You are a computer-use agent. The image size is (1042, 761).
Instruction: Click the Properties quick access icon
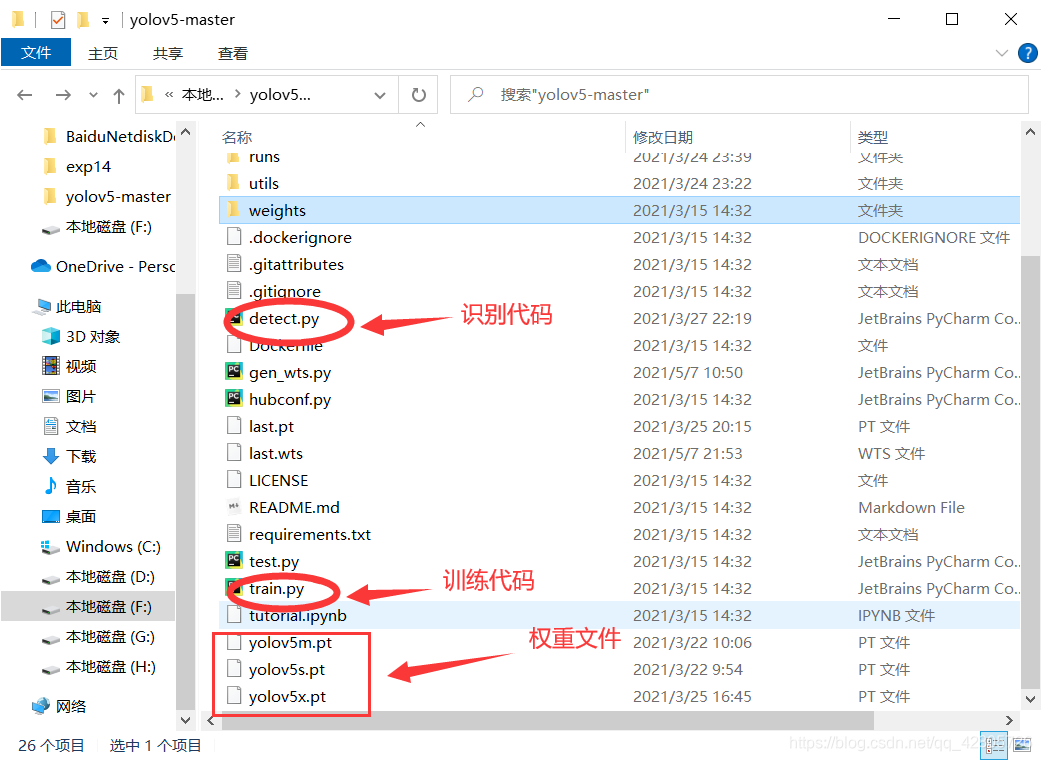(x=58, y=20)
